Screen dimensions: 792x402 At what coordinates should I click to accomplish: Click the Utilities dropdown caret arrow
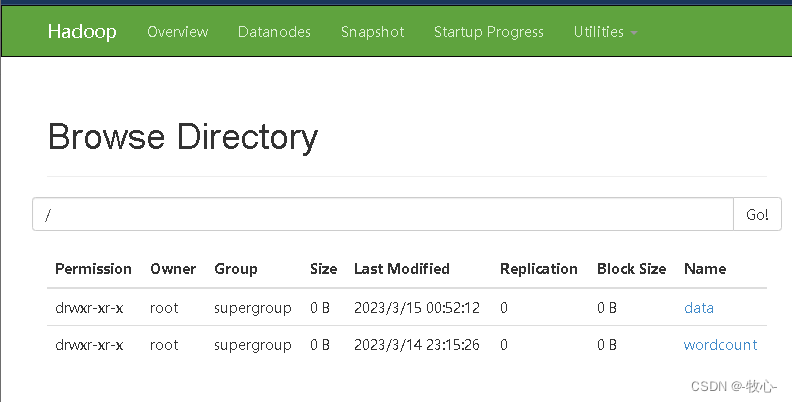coord(634,33)
